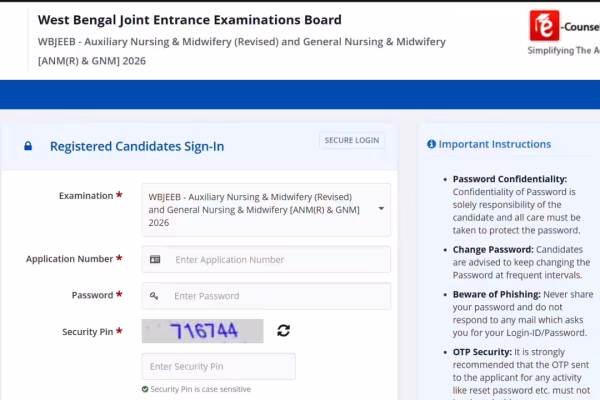The height and width of the screenshot is (400, 600).
Task: Click the 'Change Password:' instruction heading
Action: point(493,250)
